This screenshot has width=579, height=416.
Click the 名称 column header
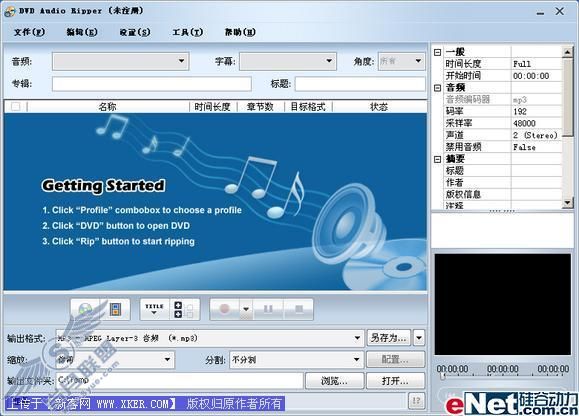click(x=107, y=107)
